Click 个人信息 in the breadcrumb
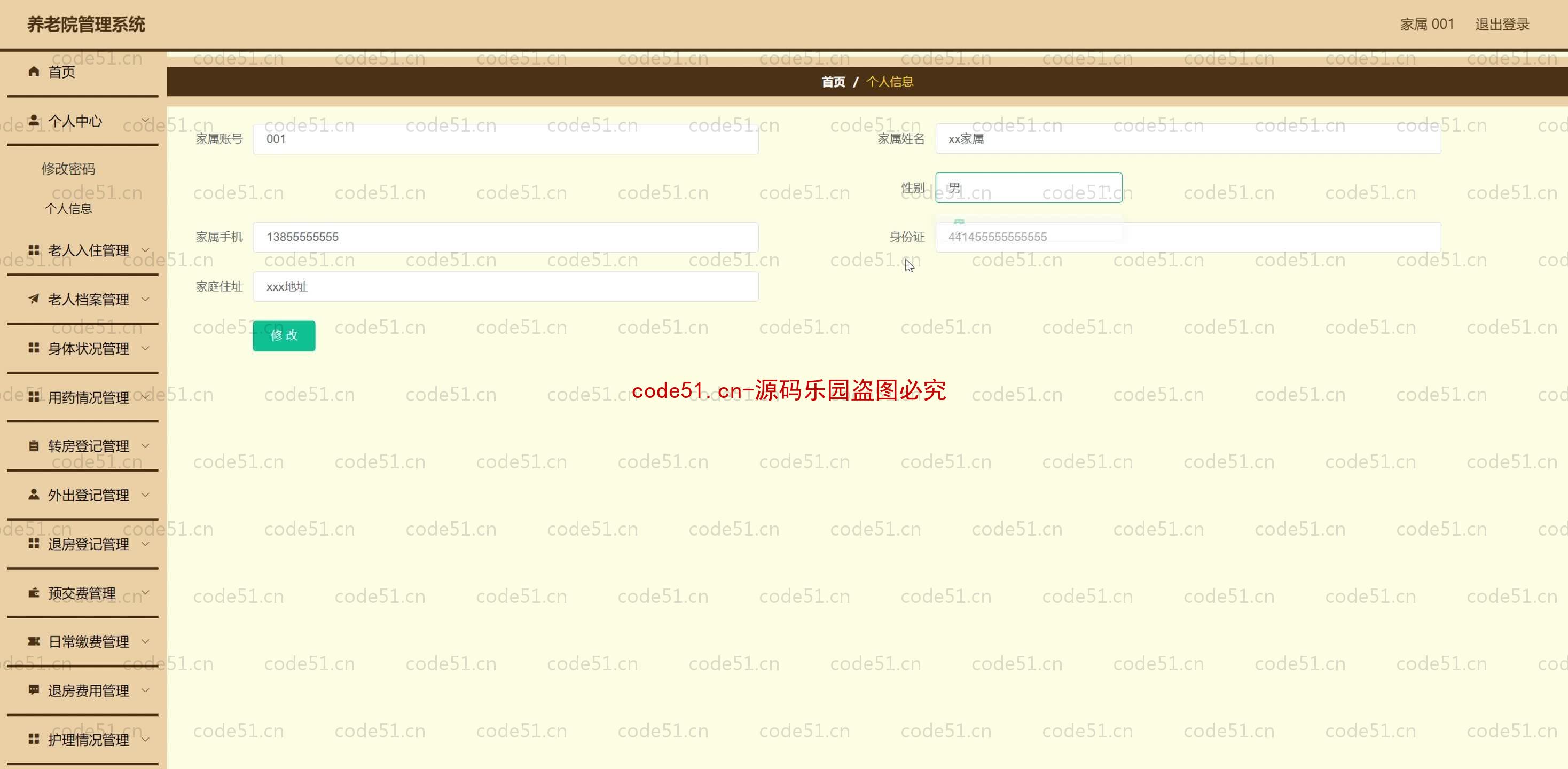The height and width of the screenshot is (769, 1568). [x=889, y=82]
